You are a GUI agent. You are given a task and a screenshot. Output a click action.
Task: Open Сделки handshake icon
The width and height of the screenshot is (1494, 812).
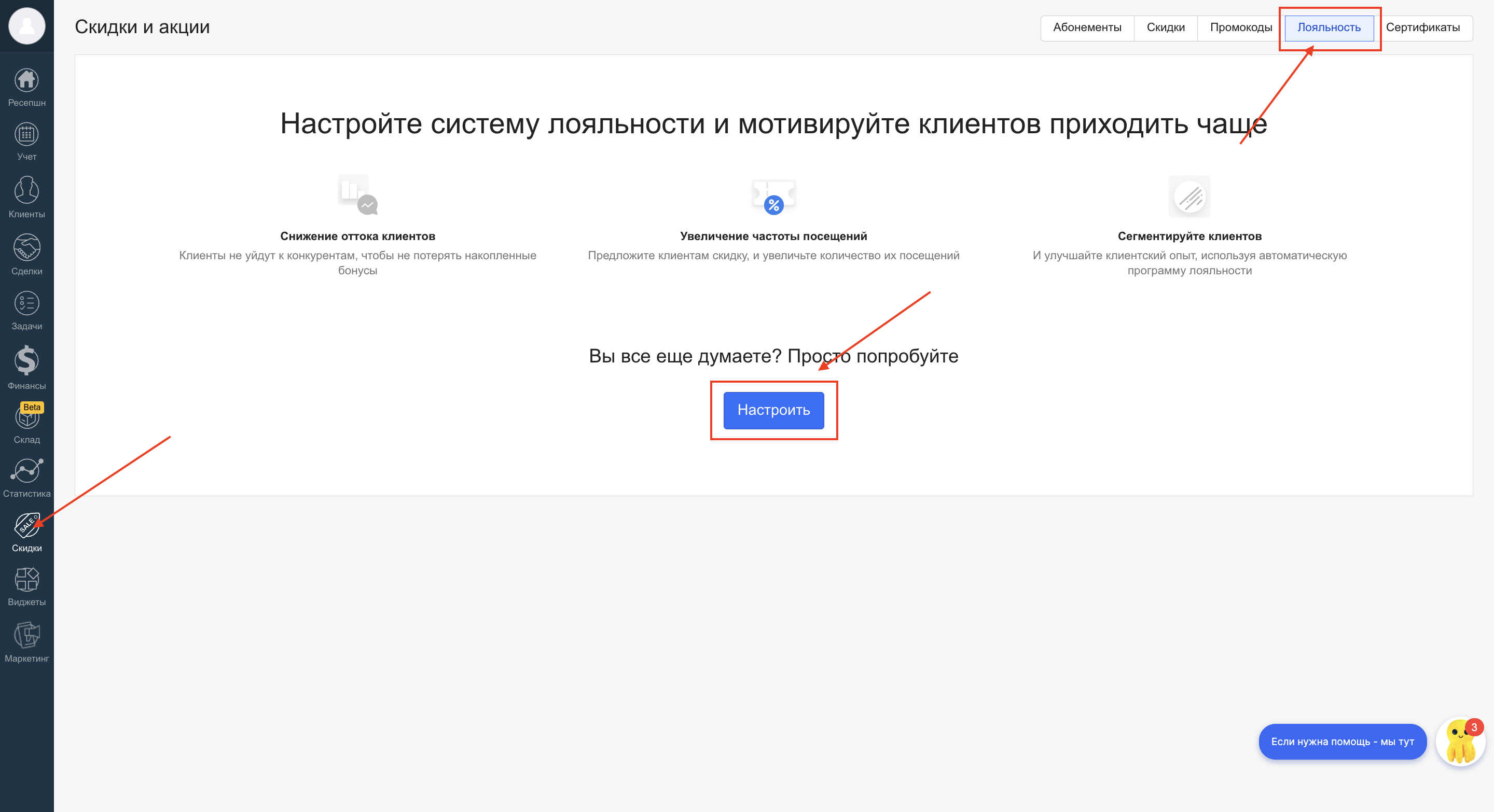click(26, 247)
